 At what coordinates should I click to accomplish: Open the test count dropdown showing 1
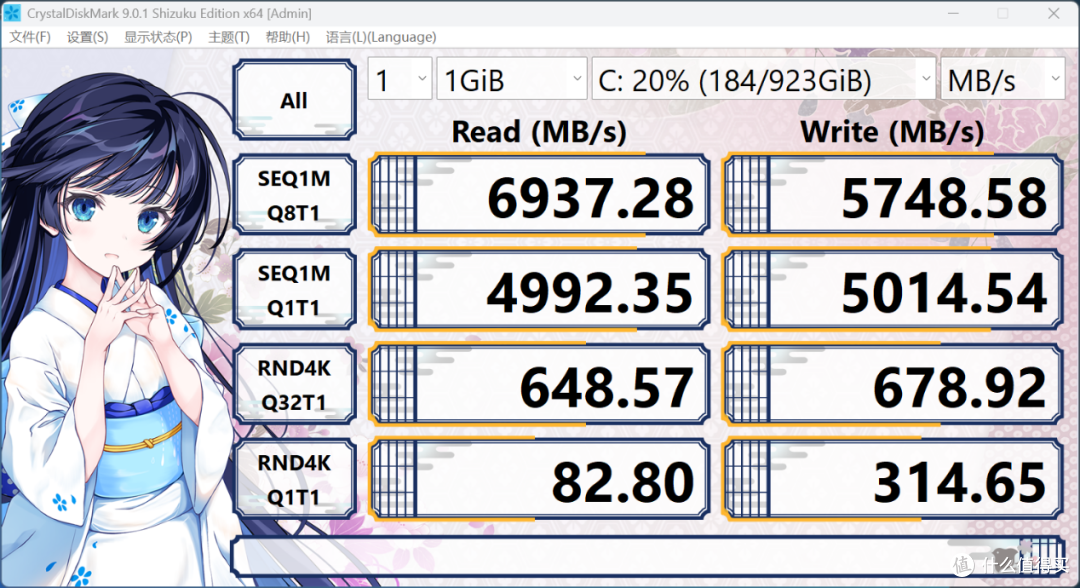399,79
